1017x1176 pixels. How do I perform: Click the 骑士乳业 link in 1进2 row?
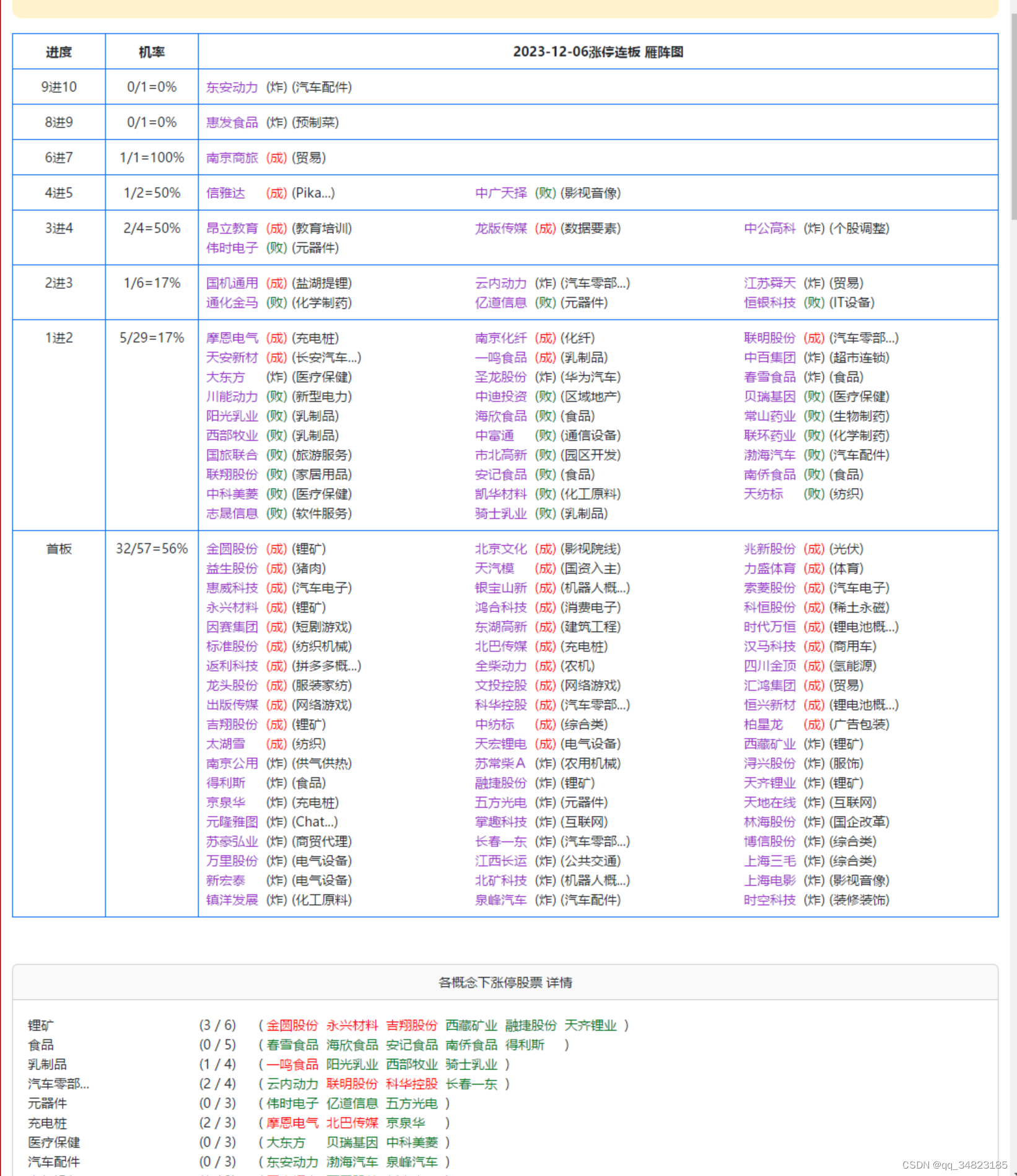501,513
